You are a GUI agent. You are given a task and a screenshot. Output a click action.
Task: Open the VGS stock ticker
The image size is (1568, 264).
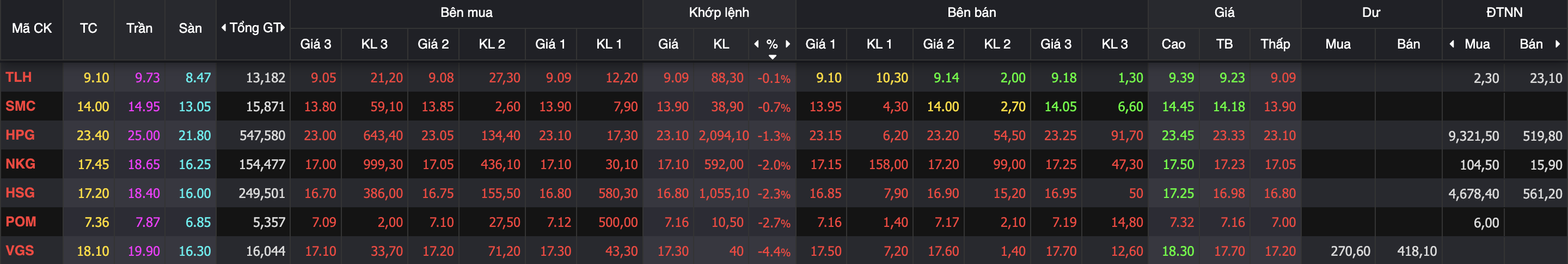point(20,250)
